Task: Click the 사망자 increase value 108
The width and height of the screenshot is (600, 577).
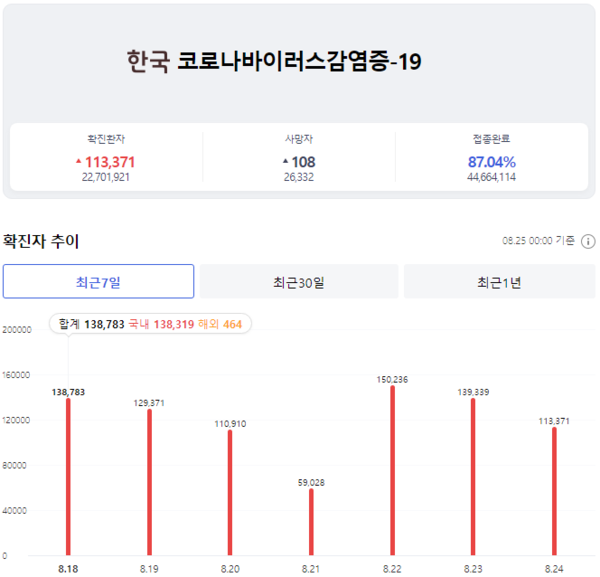Action: click(303, 162)
